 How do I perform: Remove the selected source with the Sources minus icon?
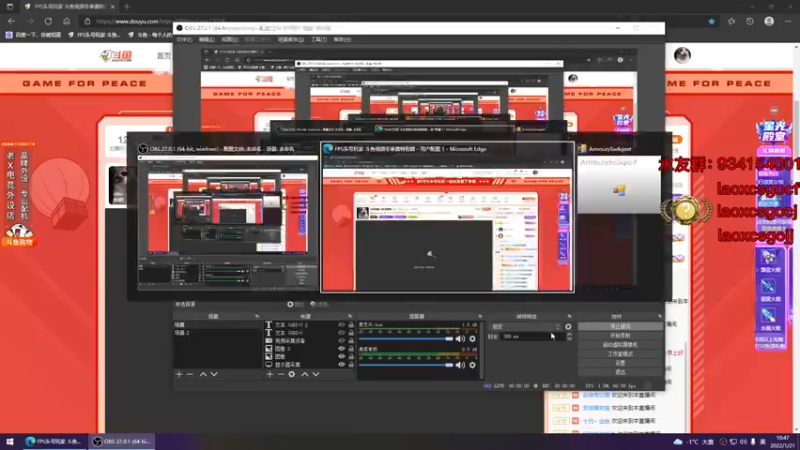[281, 374]
